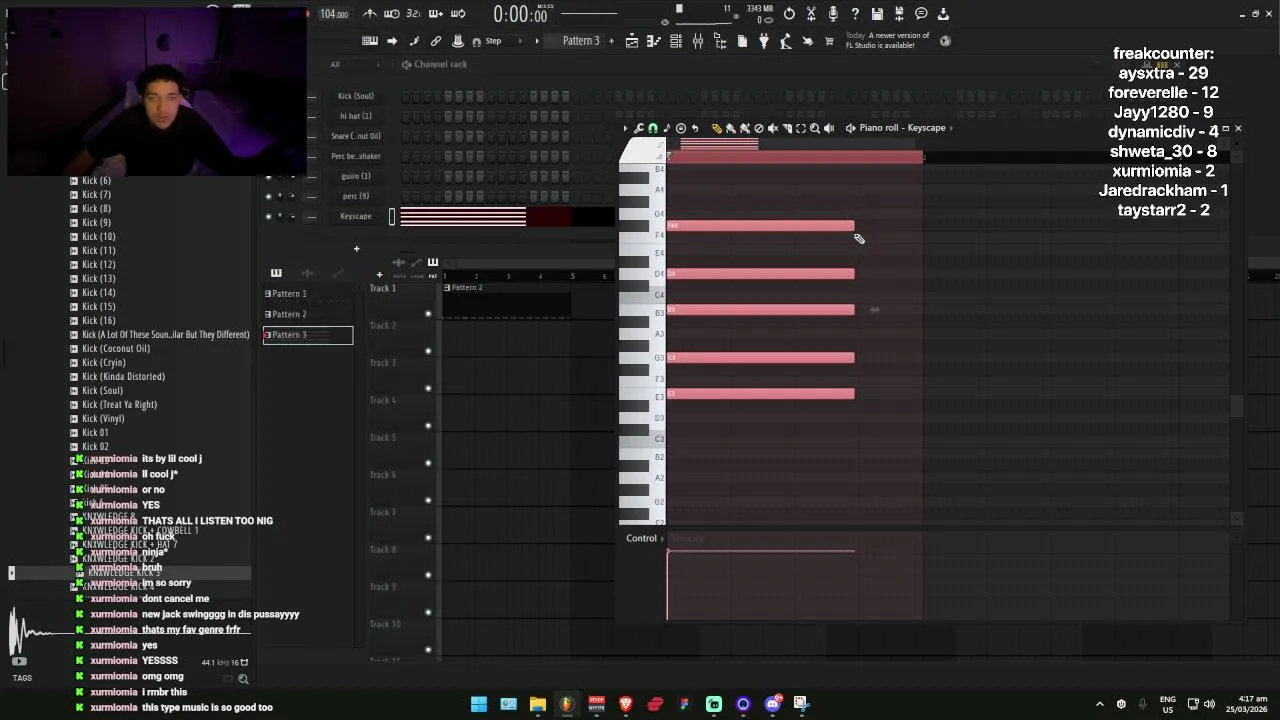This screenshot has width=1280, height=720.
Task: Mute playlist Track 2
Action: coord(428,351)
